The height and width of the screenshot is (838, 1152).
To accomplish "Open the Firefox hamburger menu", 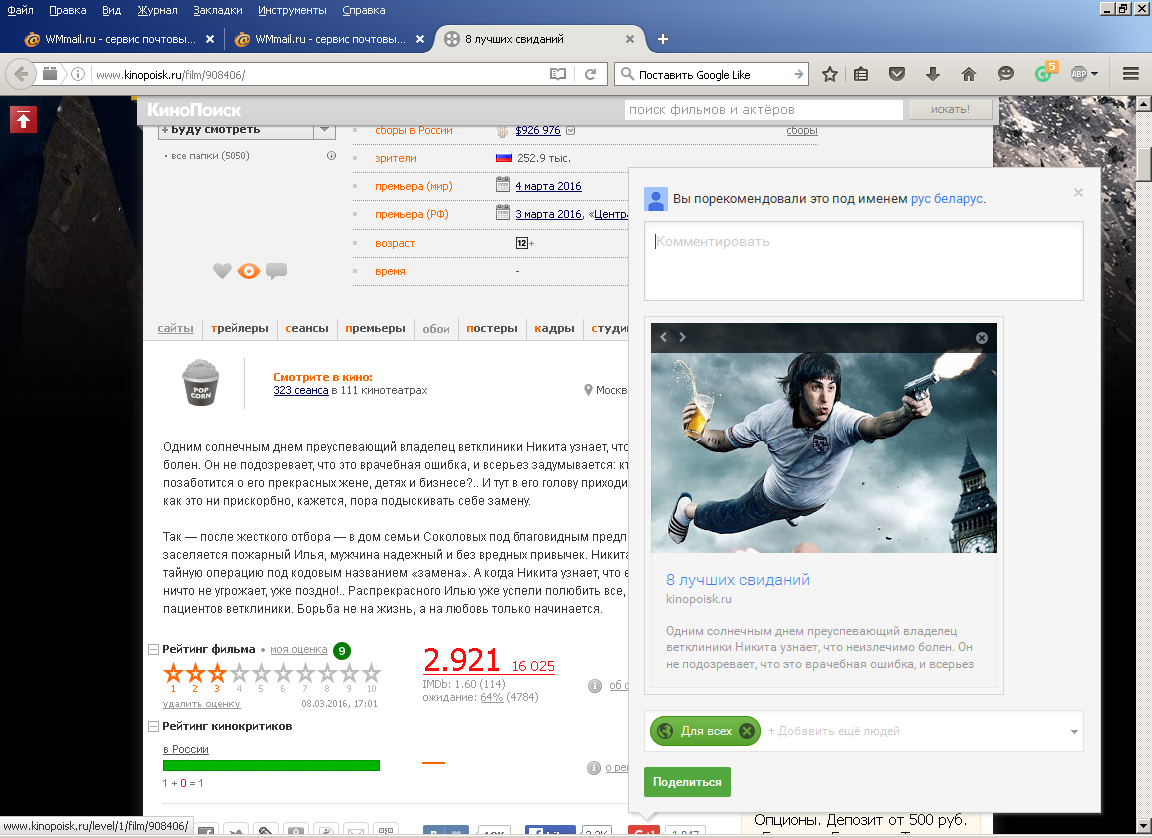I will 1131,74.
